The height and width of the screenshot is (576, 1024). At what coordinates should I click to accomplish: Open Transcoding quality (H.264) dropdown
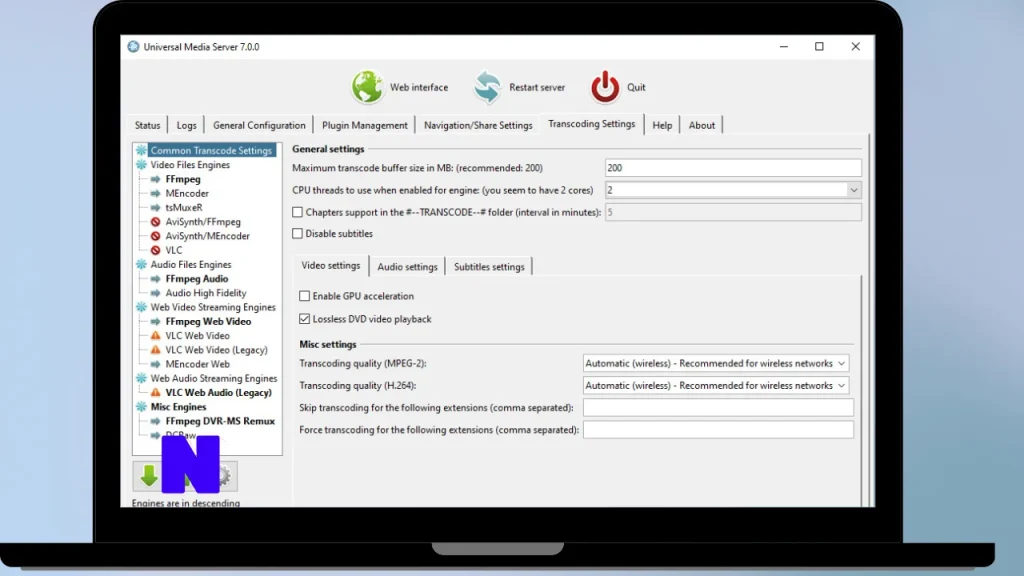(715, 385)
